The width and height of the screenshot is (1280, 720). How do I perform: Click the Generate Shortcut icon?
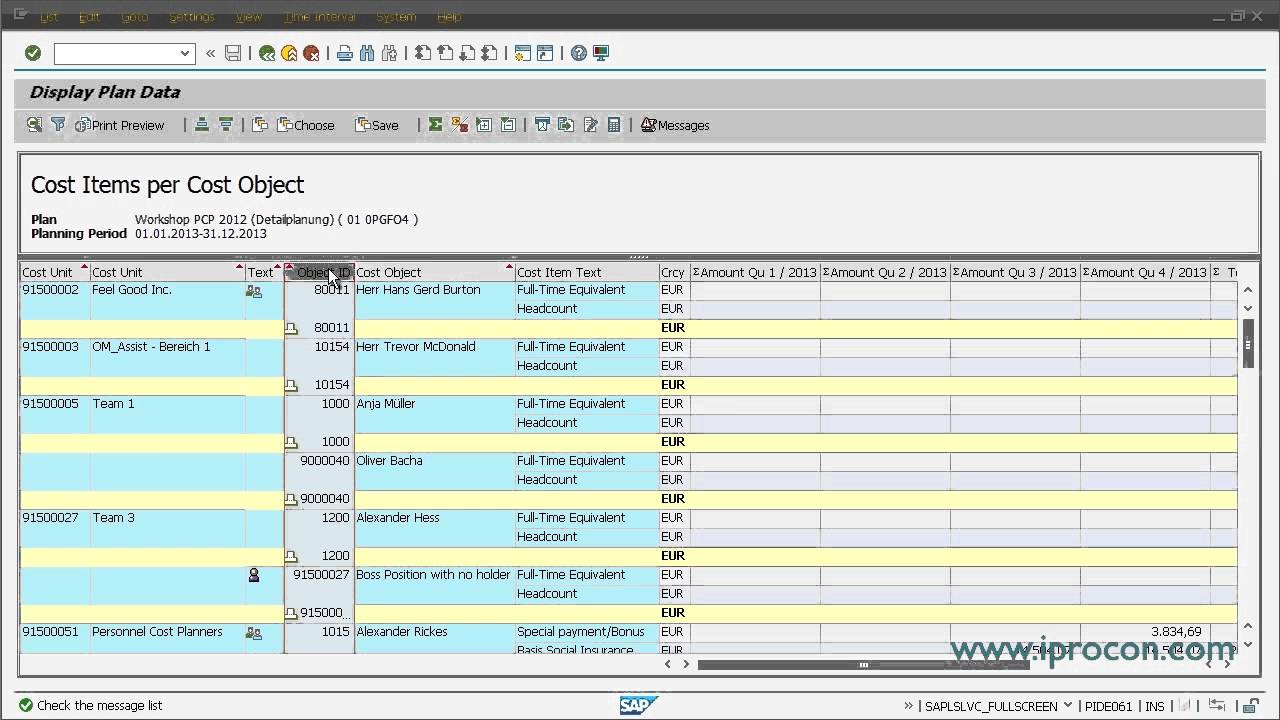click(x=545, y=53)
